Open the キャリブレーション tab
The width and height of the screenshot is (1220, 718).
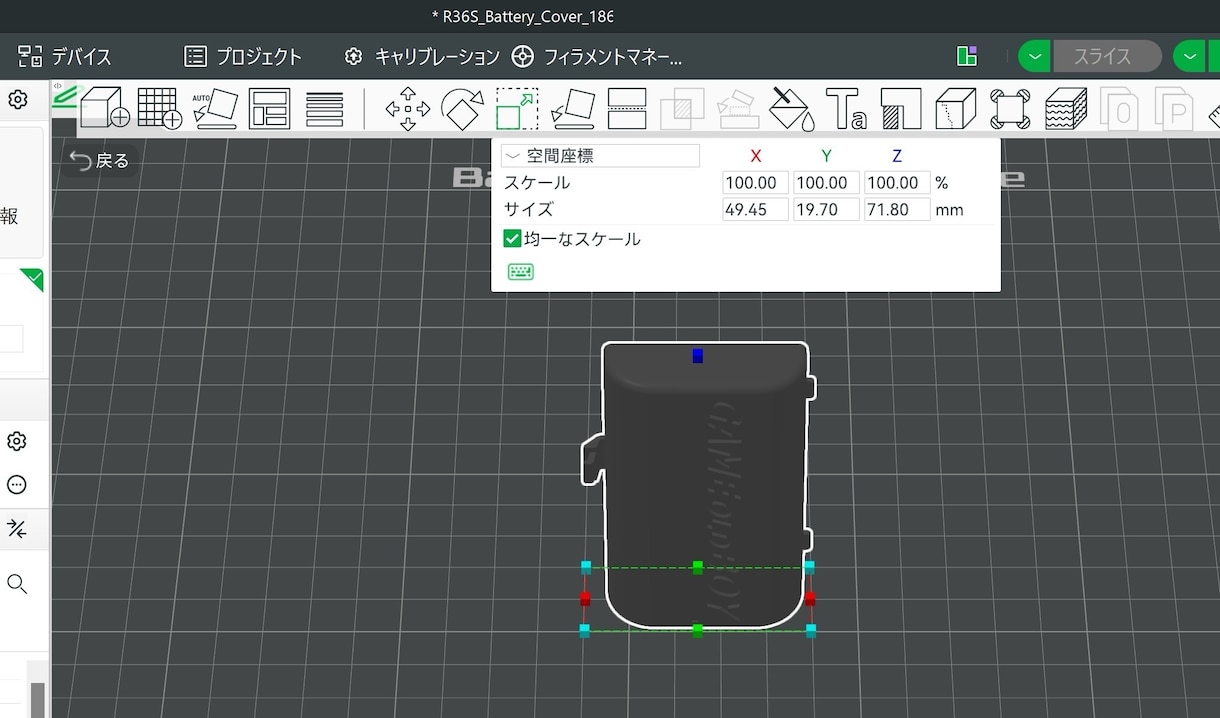pos(421,57)
